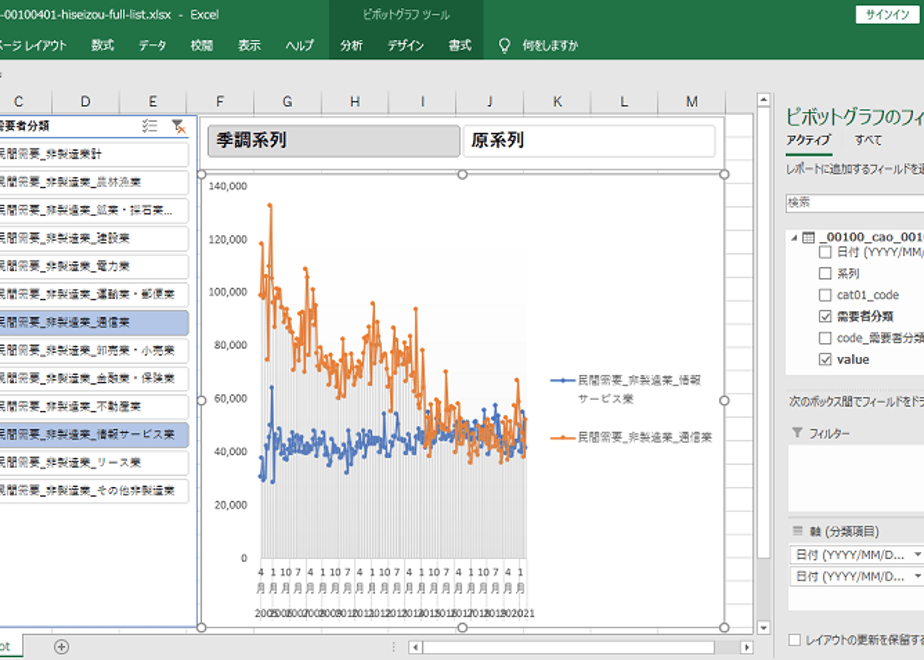Collapse the _00100_cao table tree node

[x=794, y=237]
